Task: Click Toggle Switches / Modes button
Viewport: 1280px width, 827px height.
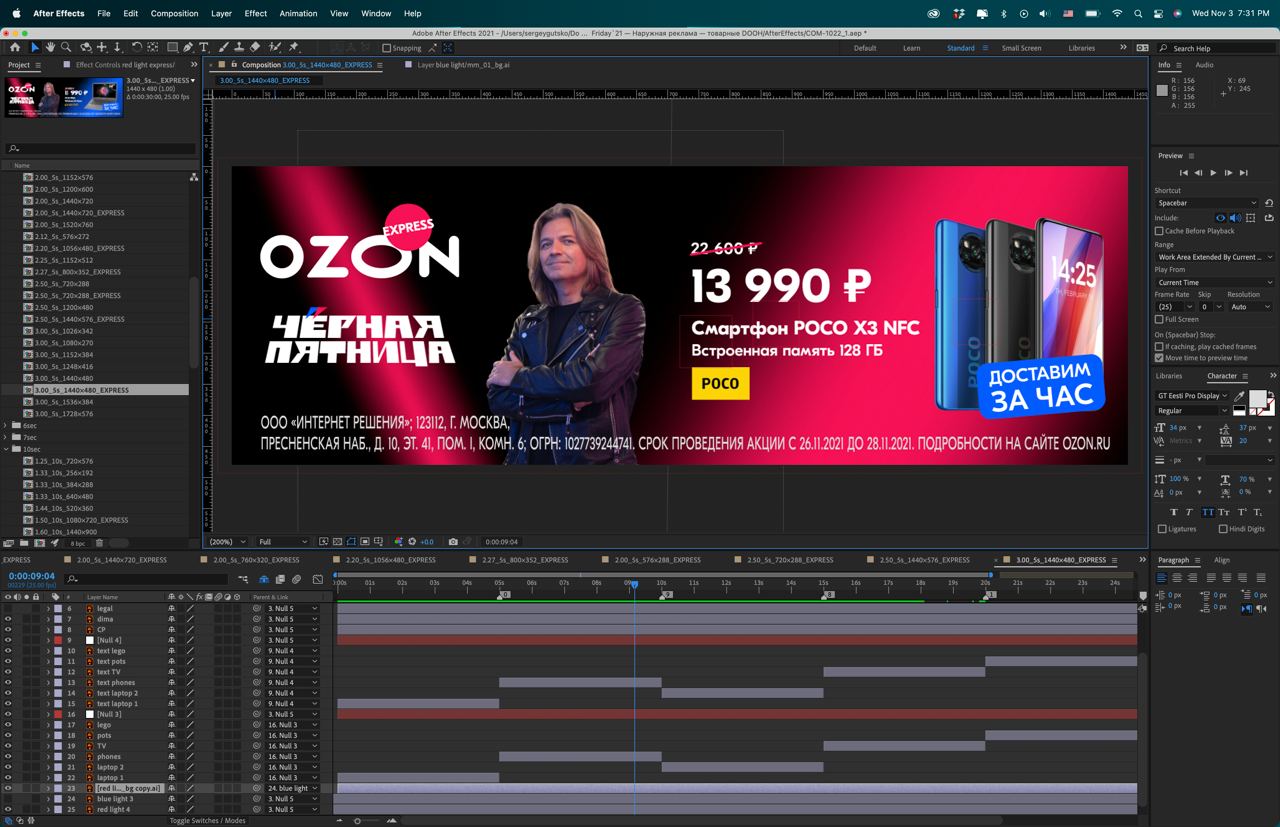Action: [207, 821]
